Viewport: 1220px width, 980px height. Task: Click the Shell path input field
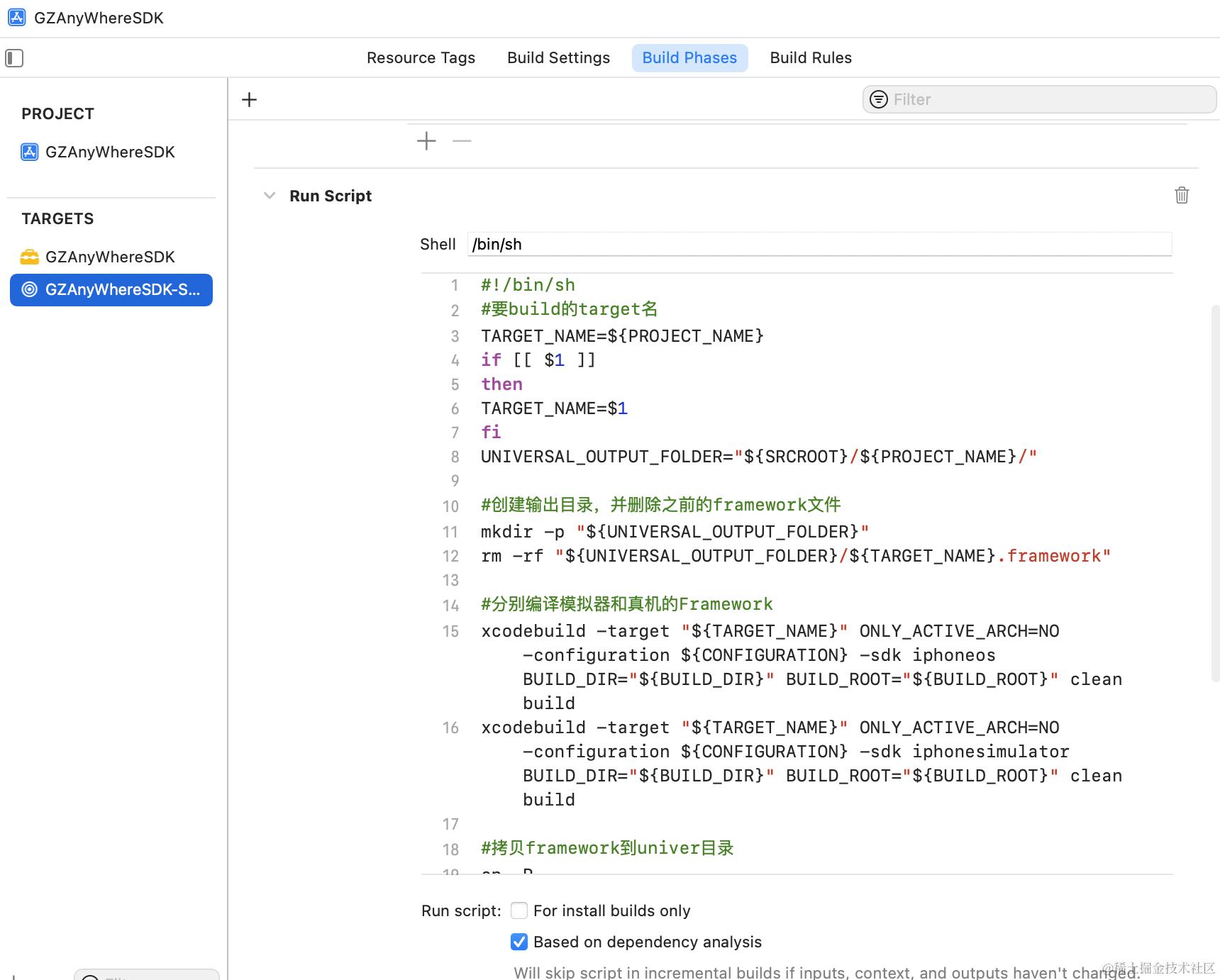[x=819, y=245]
